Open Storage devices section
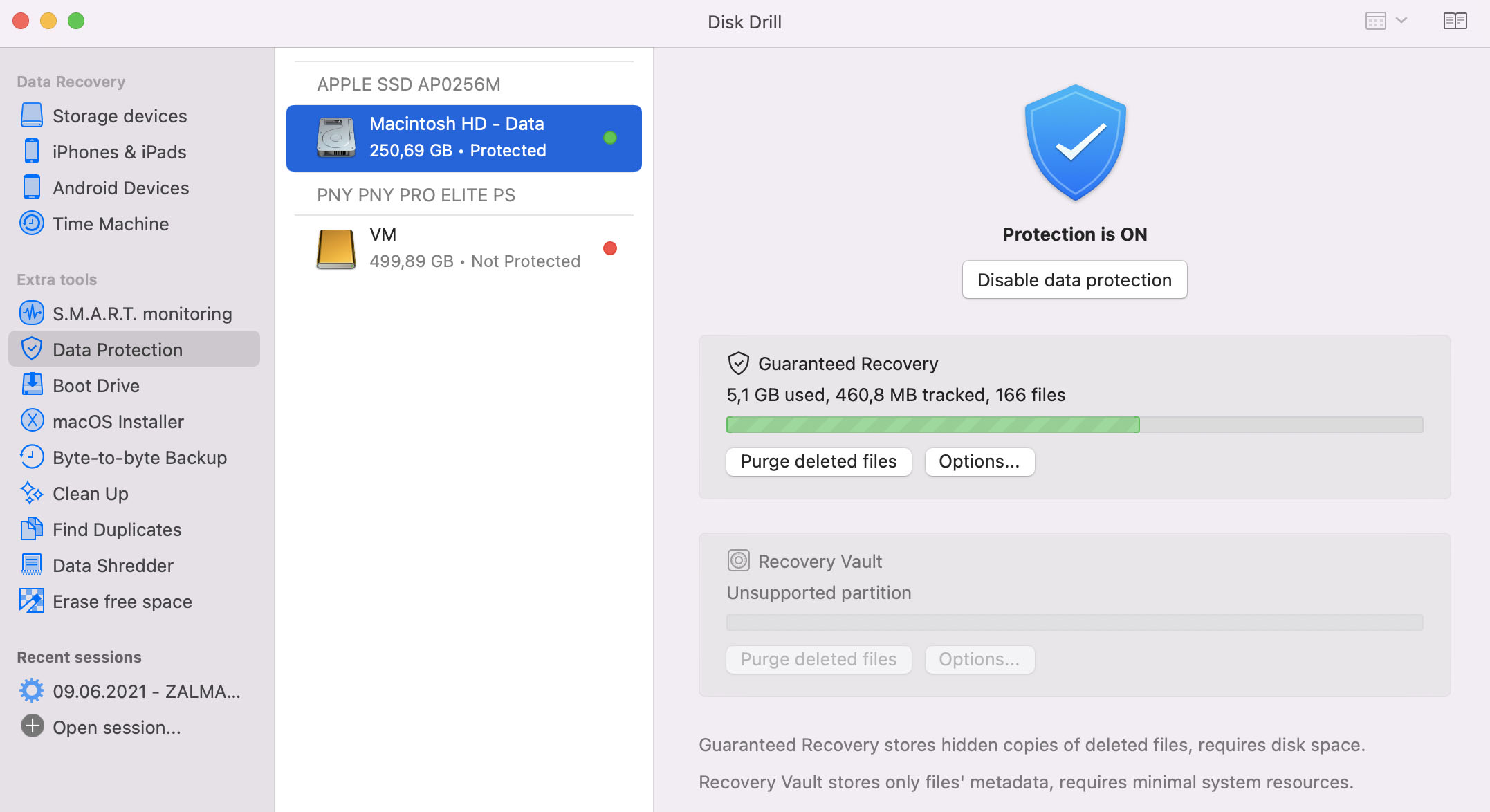Viewport: 1490px width, 812px height. pyautogui.click(x=134, y=116)
